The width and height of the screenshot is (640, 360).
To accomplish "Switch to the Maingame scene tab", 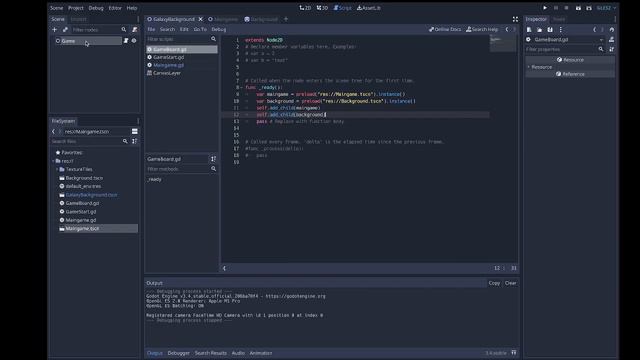I will tap(223, 19).
